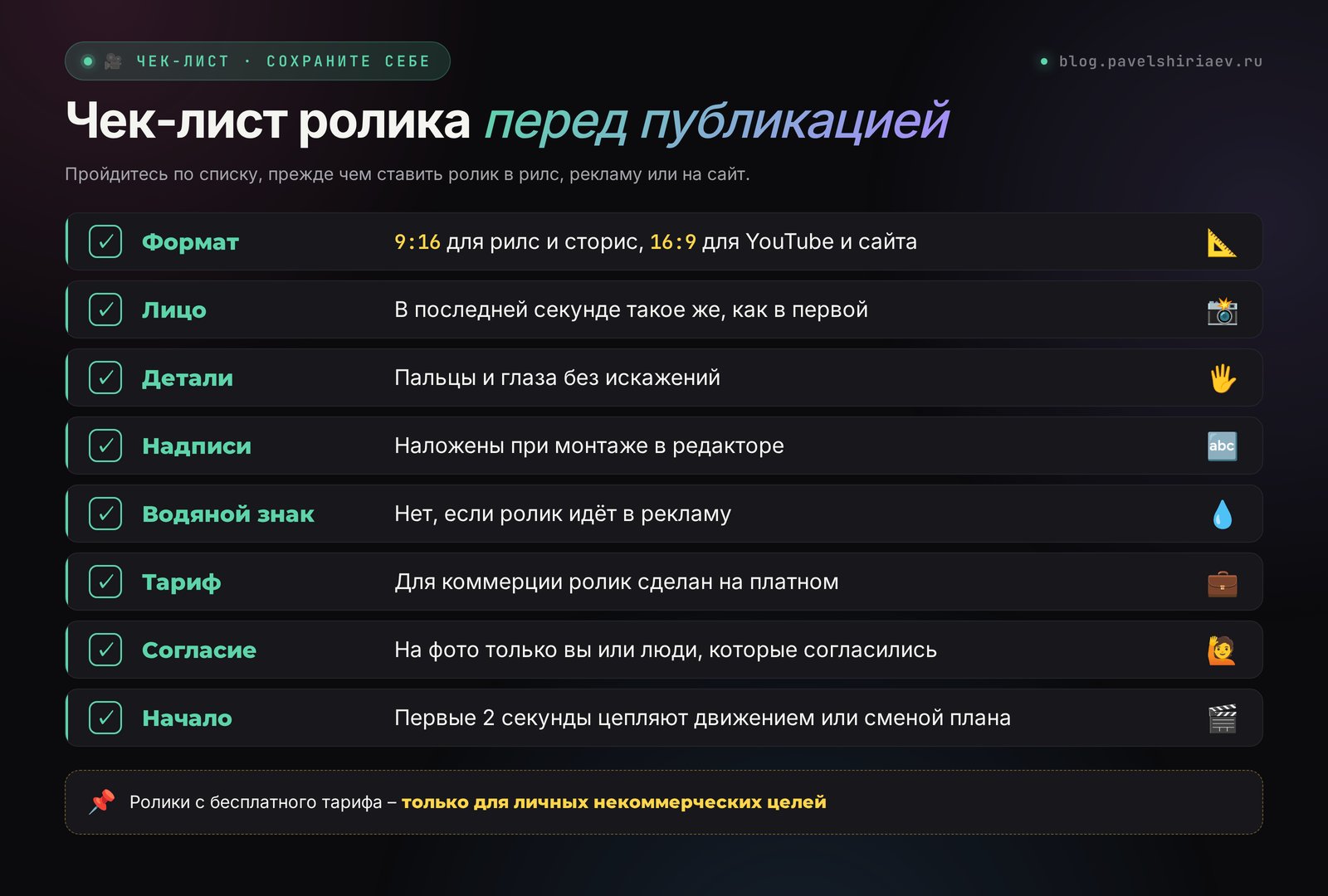Uncheck the Согласие checkbox

pos(105,650)
